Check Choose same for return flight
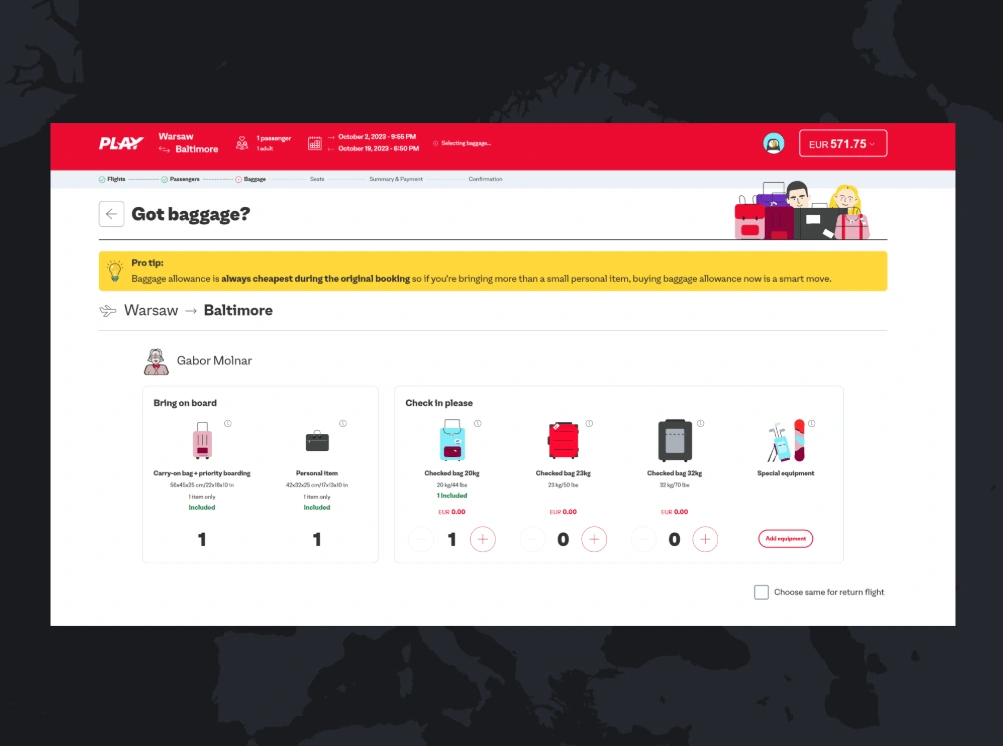This screenshot has height=746, width=1003. tap(761, 592)
